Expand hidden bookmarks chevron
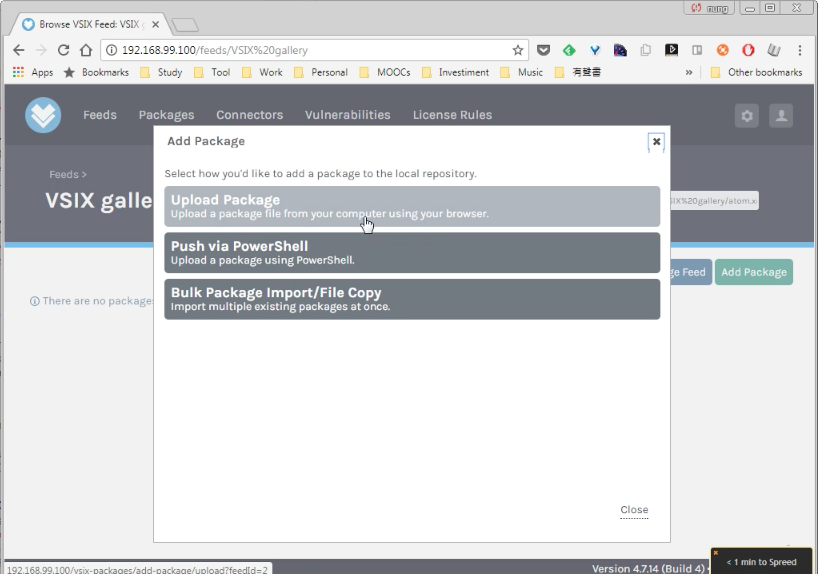This screenshot has height=574, width=818. 689,72
